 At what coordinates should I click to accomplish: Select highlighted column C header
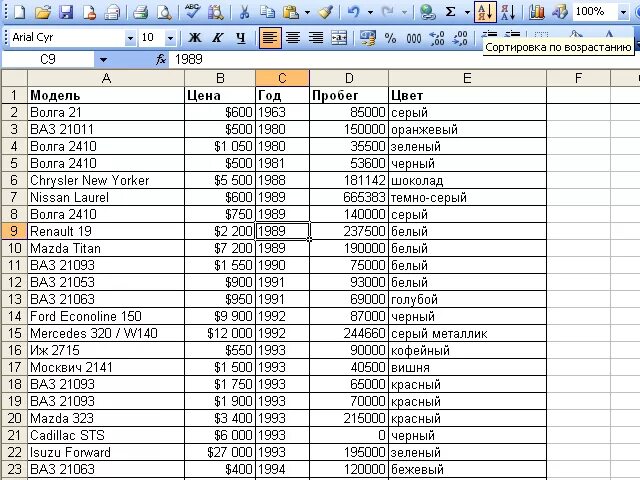[282, 78]
